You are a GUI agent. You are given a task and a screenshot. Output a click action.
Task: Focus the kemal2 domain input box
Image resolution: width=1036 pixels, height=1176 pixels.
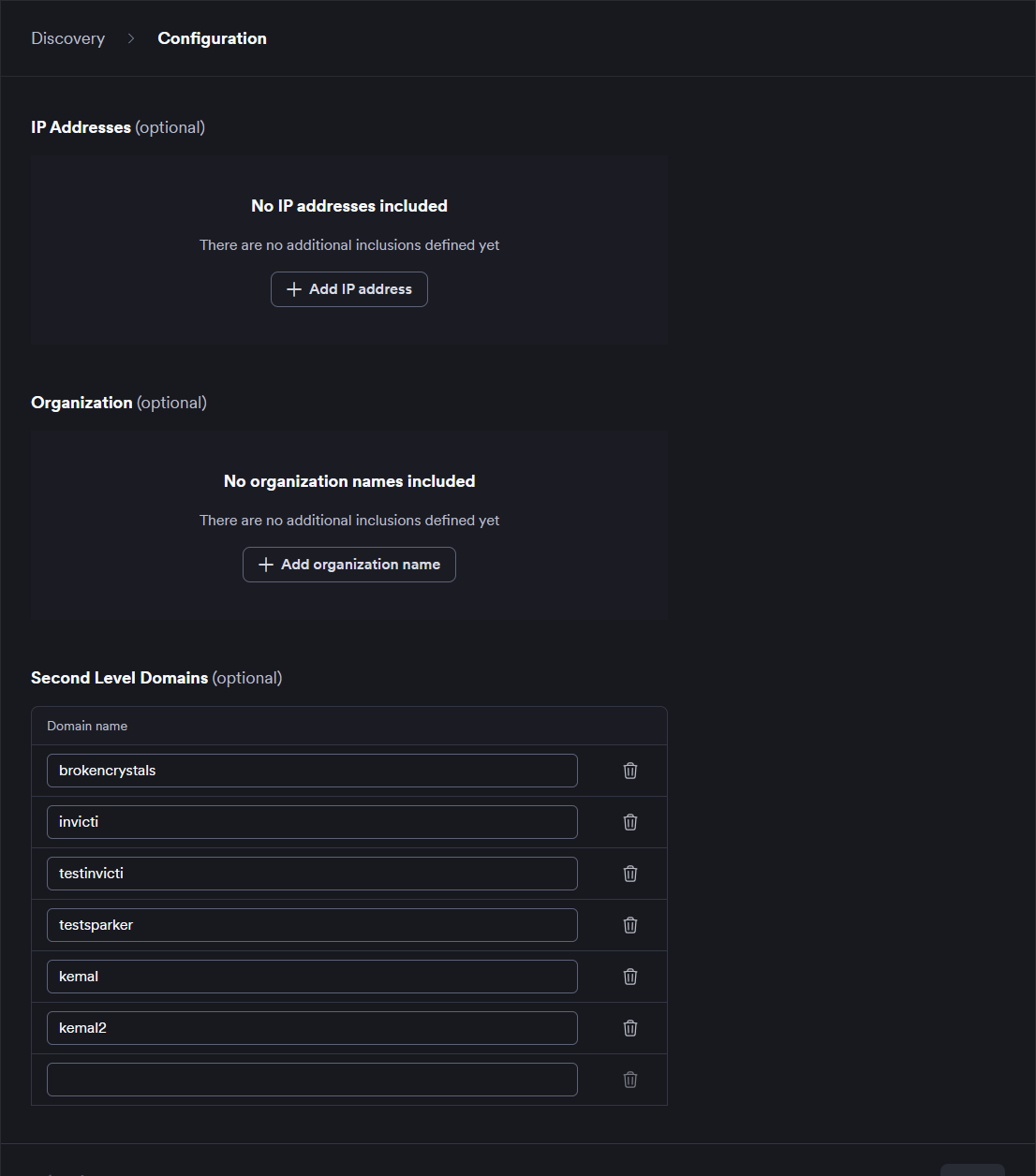pos(312,1028)
